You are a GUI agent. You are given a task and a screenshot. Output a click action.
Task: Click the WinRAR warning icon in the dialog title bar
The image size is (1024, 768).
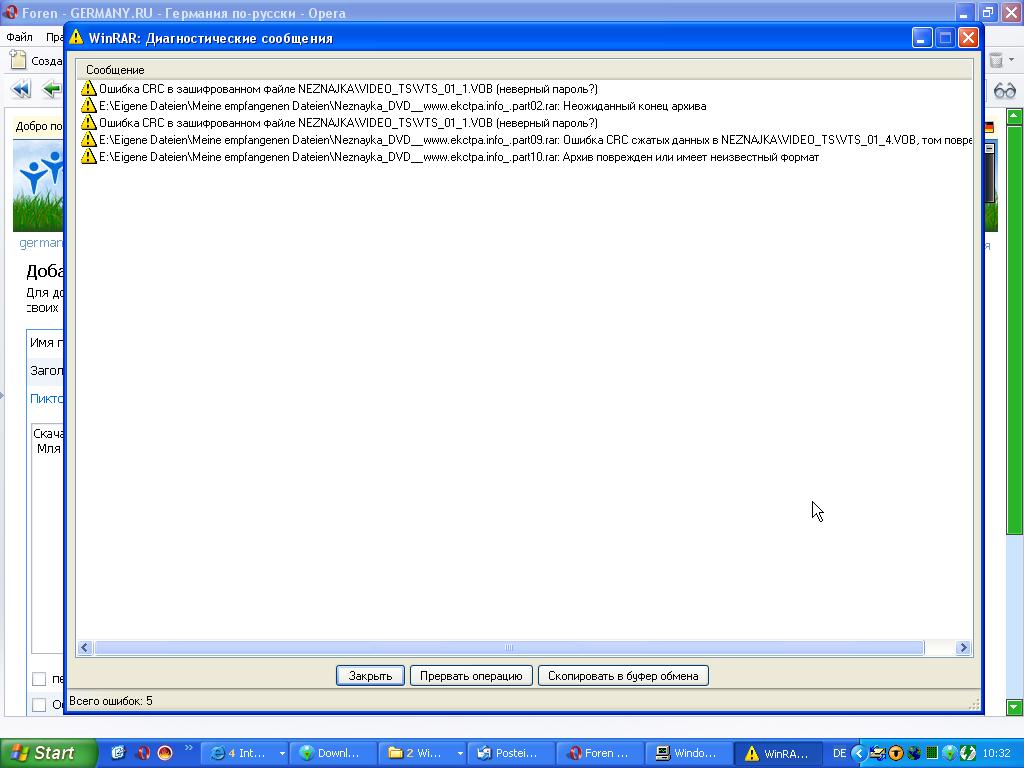(x=76, y=37)
